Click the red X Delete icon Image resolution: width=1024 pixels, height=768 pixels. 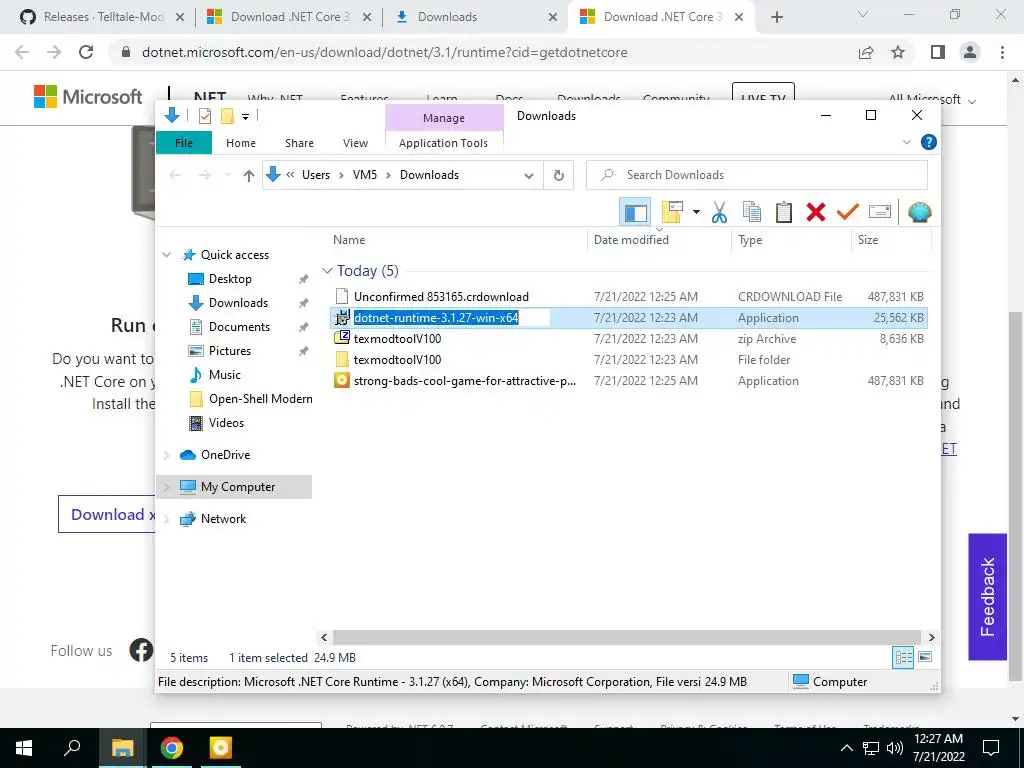816,212
